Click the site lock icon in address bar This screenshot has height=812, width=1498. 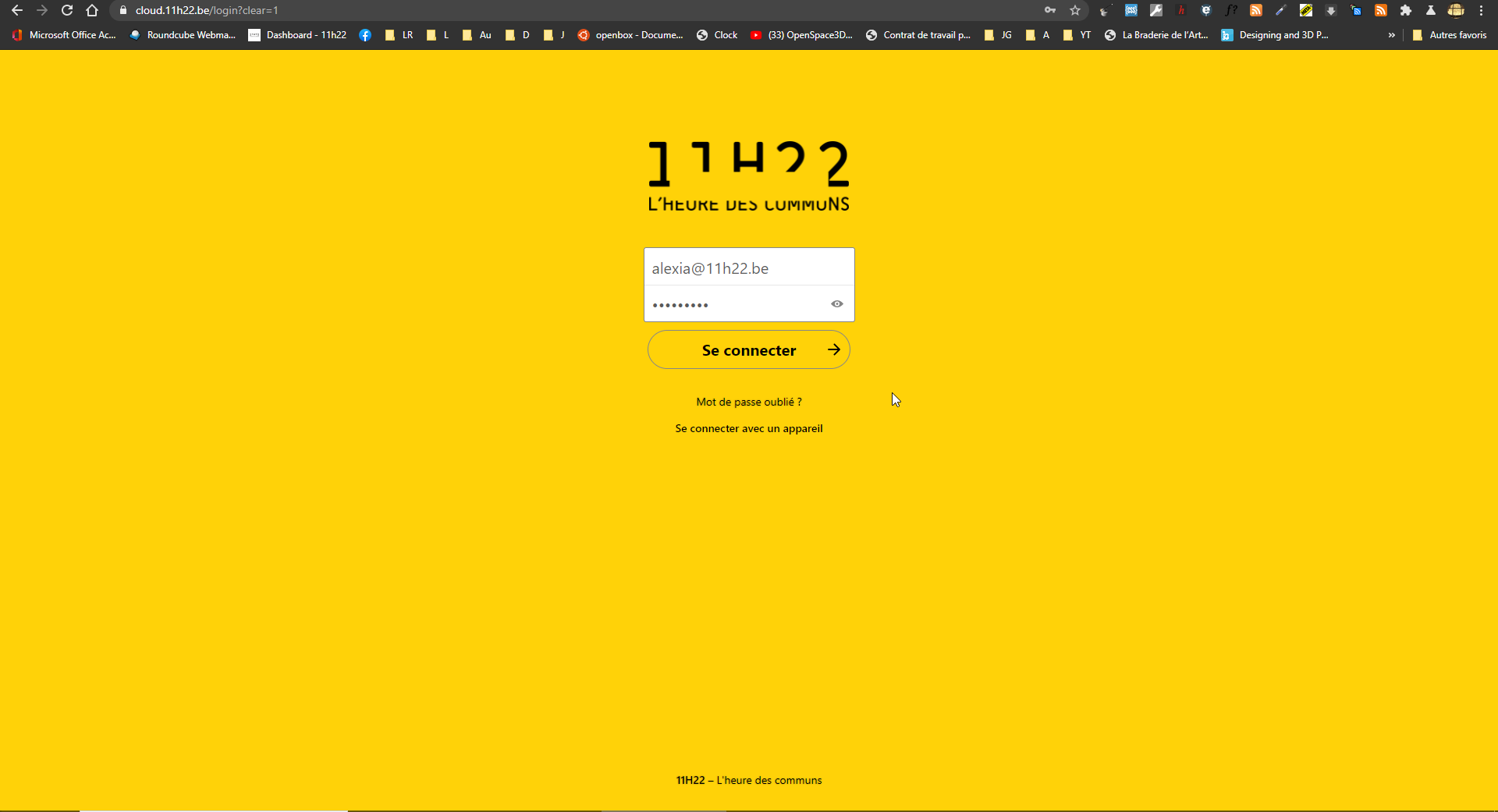pyautogui.click(x=122, y=10)
